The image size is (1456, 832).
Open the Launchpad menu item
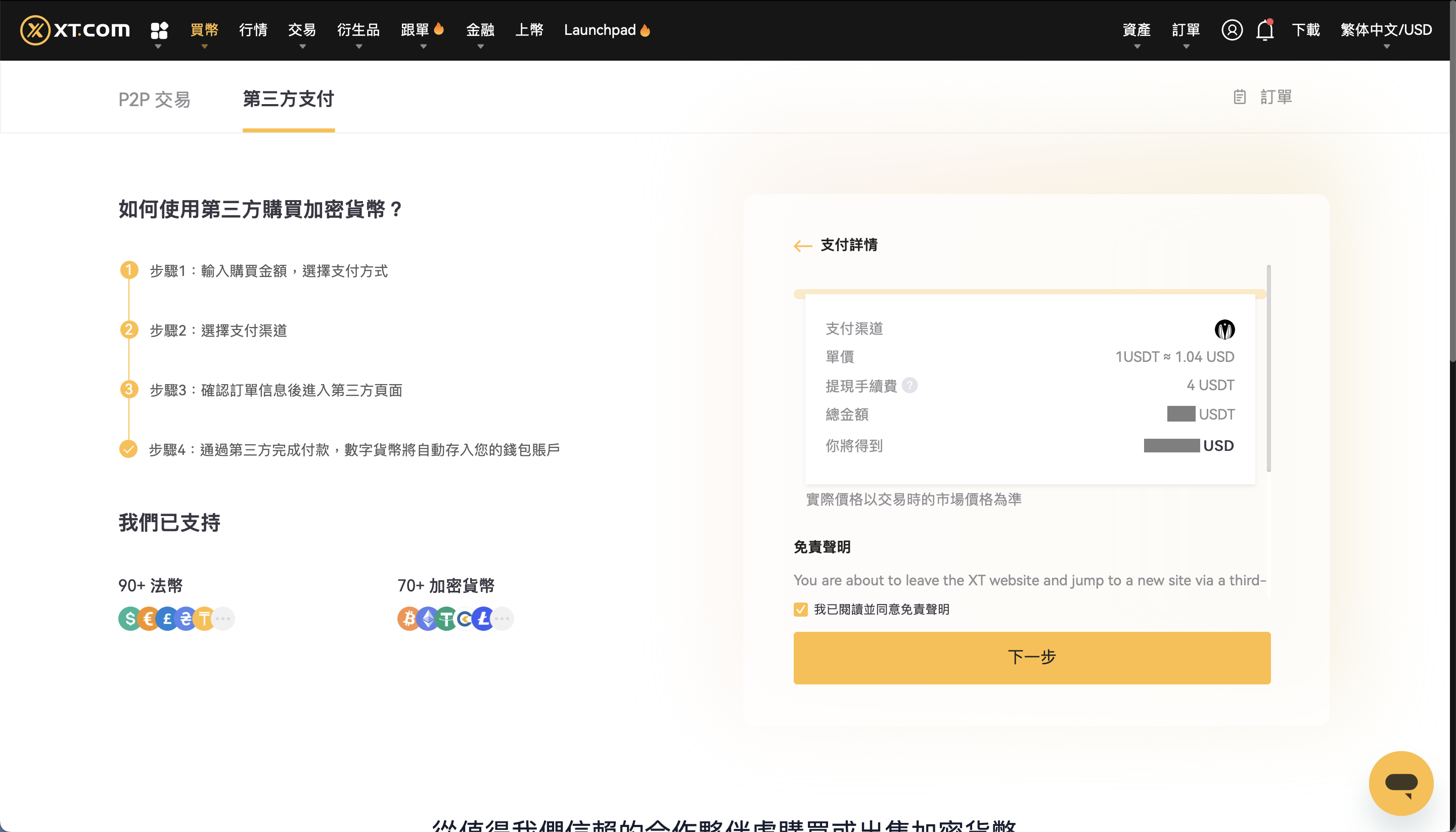click(x=600, y=30)
